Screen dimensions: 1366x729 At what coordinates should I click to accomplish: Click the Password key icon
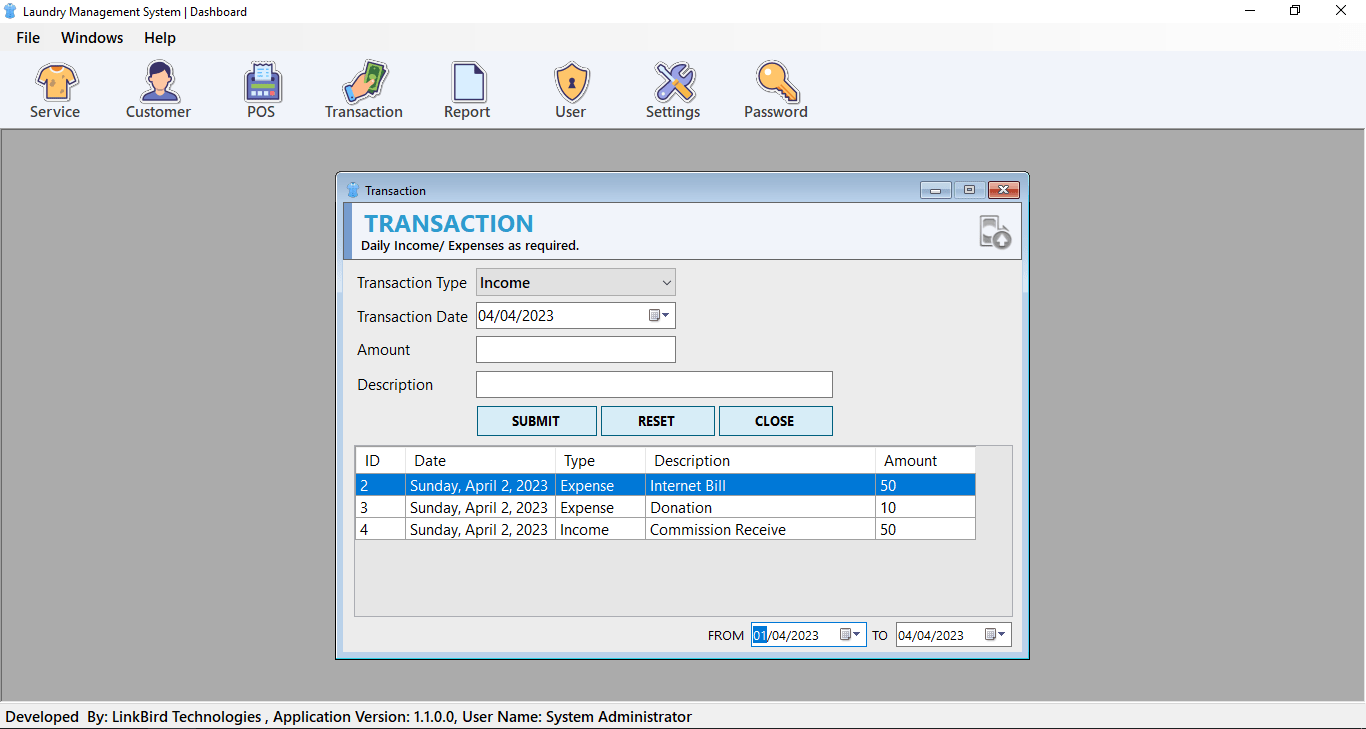[x=775, y=88]
